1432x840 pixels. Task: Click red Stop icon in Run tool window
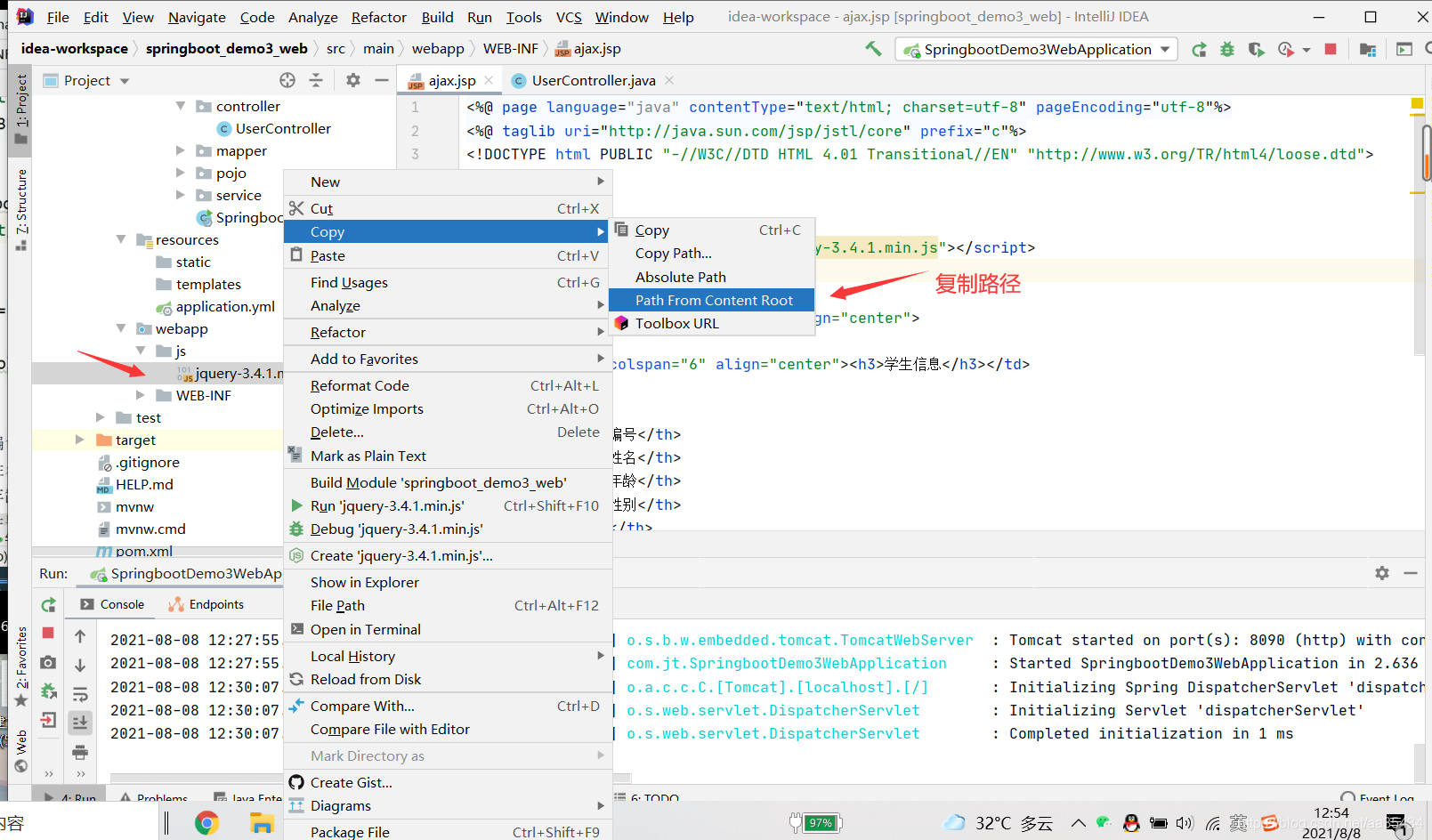(49, 633)
